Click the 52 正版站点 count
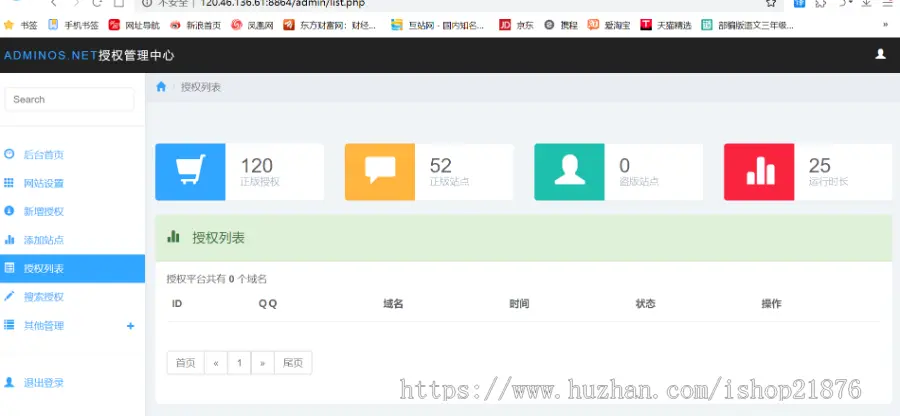900x416 pixels. 441,166
